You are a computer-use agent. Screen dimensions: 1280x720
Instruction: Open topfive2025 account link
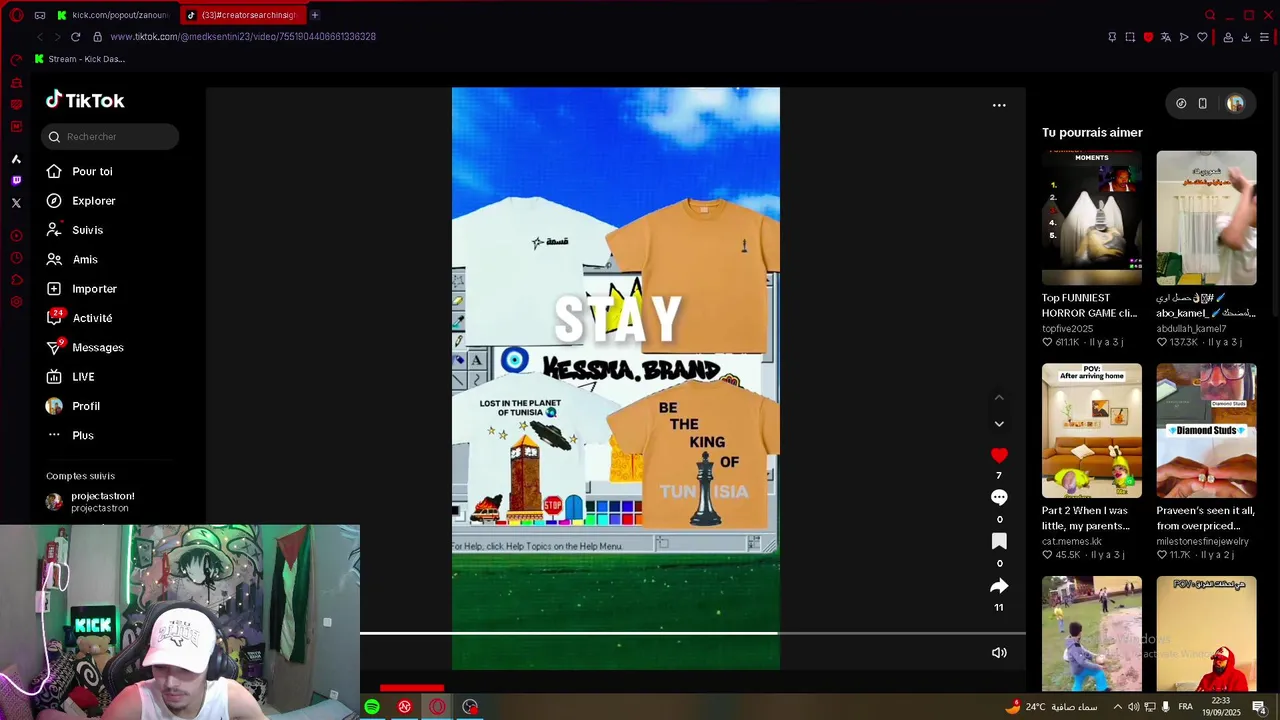[1067, 329]
